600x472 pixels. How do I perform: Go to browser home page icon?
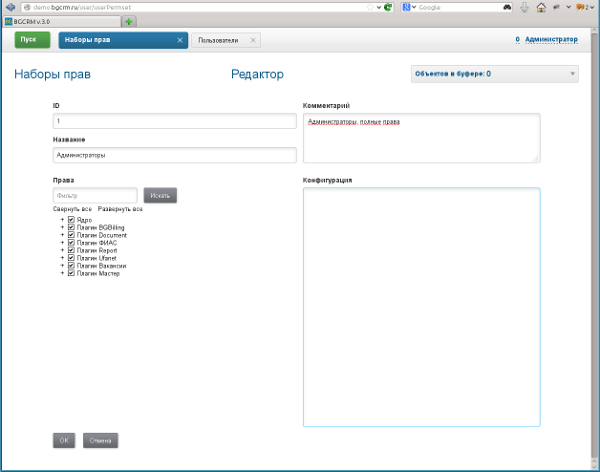tap(540, 7)
